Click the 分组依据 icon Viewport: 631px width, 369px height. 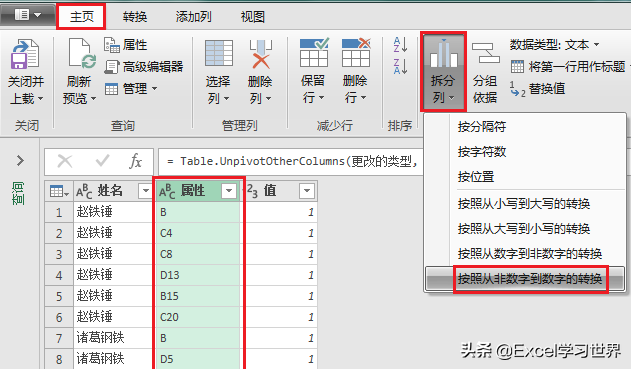485,54
